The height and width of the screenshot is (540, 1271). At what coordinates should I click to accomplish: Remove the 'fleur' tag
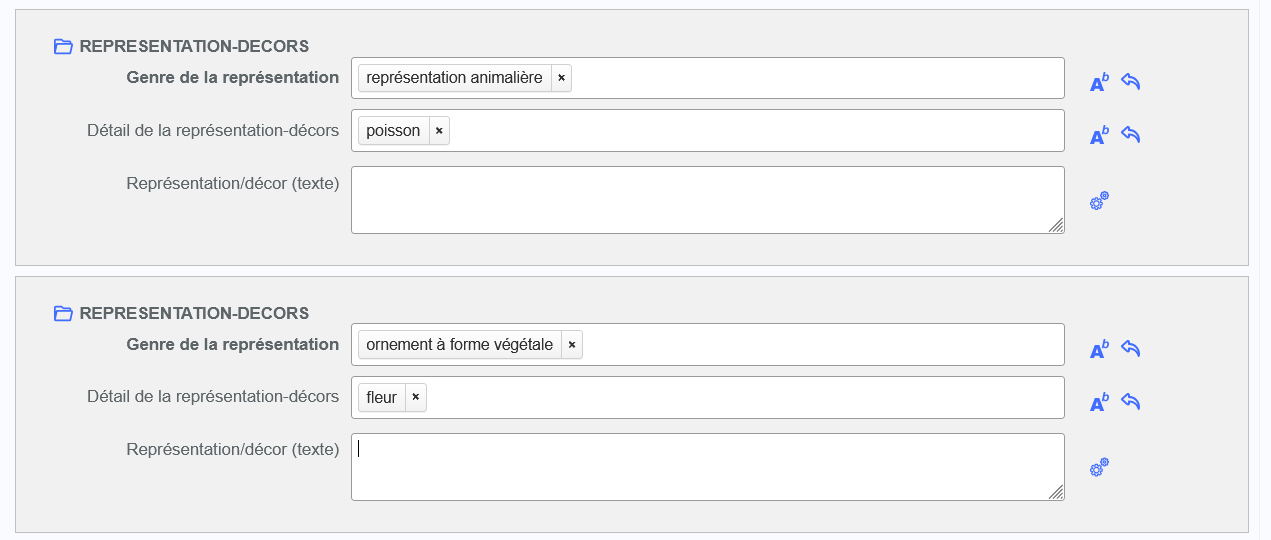tap(415, 398)
